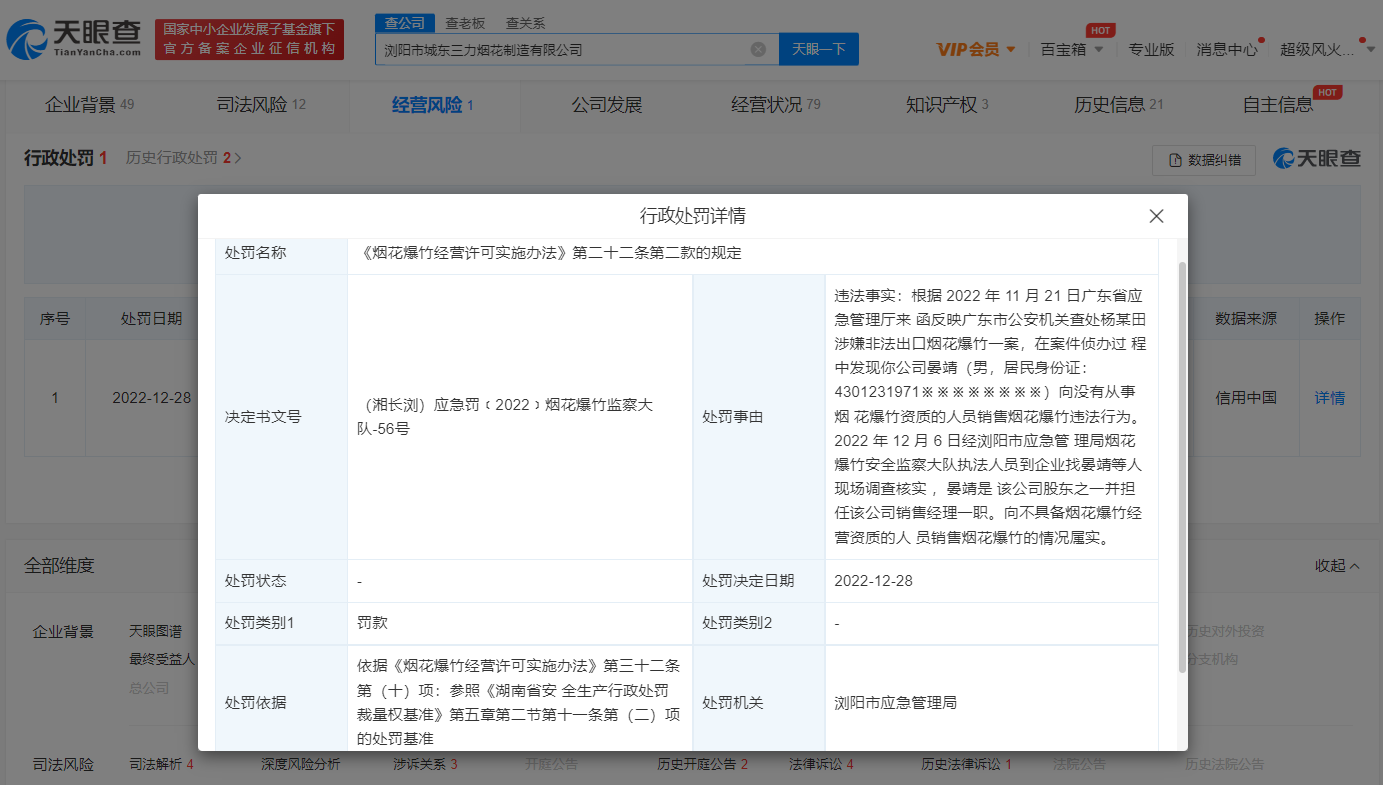The width and height of the screenshot is (1383, 785).
Task: Click the 天眼一下 search button
Action: click(819, 49)
